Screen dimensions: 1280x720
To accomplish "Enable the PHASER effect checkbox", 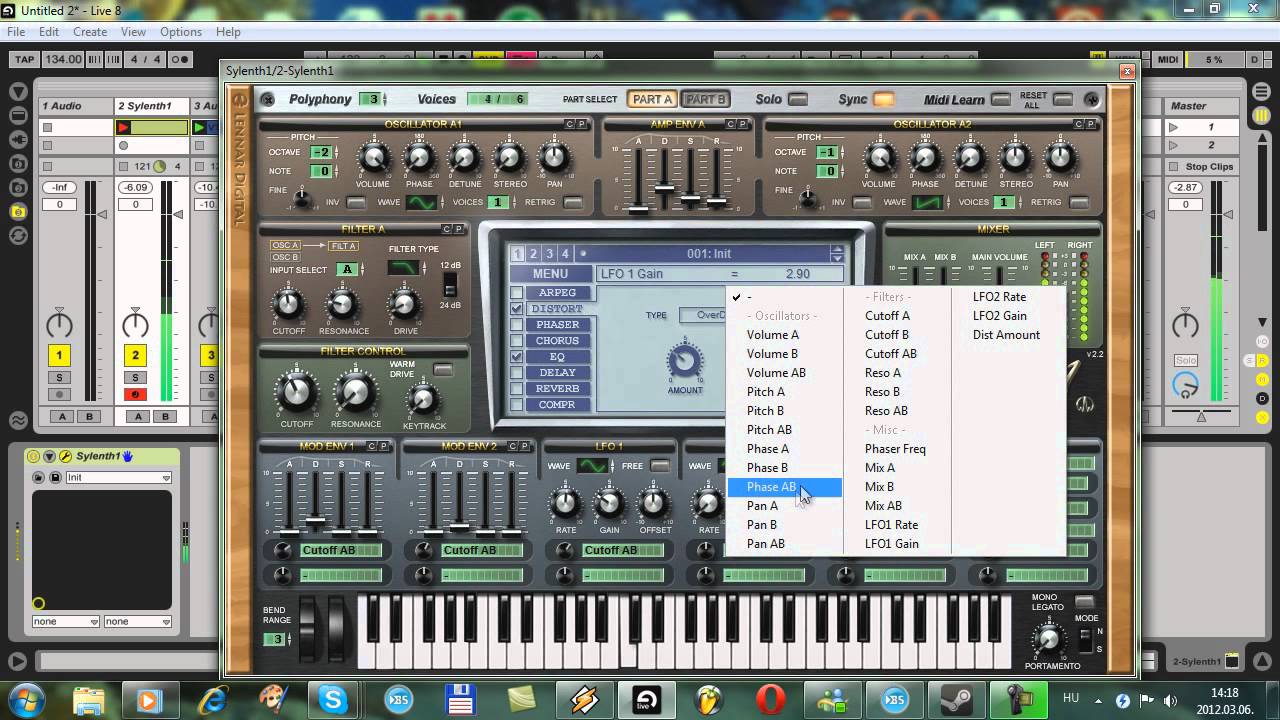I will pos(516,325).
